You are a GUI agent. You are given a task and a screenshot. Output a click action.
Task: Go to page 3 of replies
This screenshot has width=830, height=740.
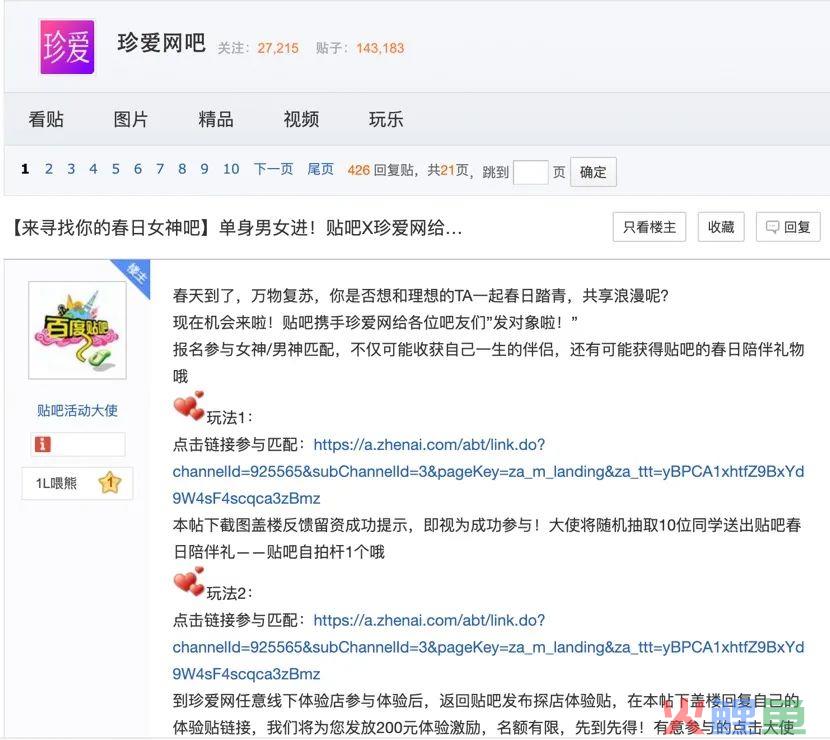[71, 169]
